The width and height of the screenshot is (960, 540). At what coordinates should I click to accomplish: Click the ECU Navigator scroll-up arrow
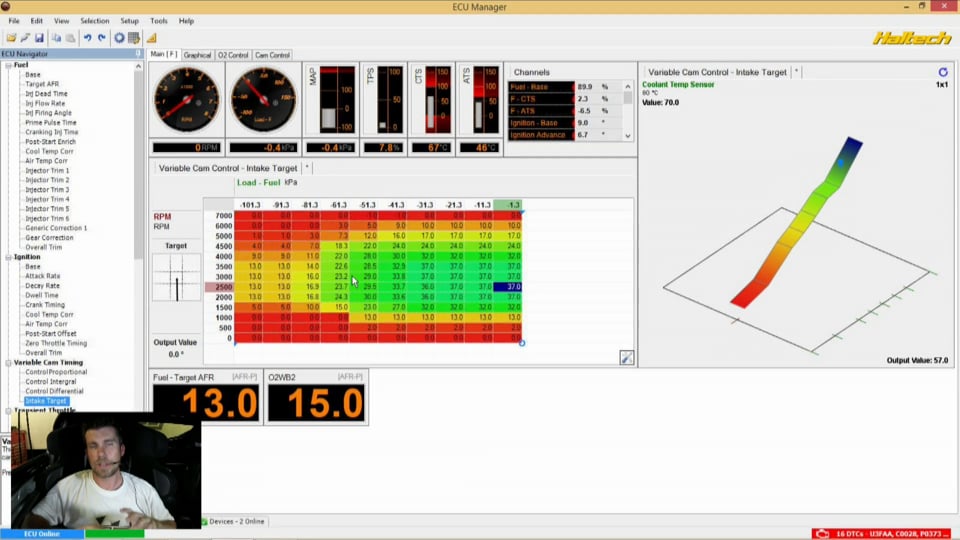(x=138, y=66)
